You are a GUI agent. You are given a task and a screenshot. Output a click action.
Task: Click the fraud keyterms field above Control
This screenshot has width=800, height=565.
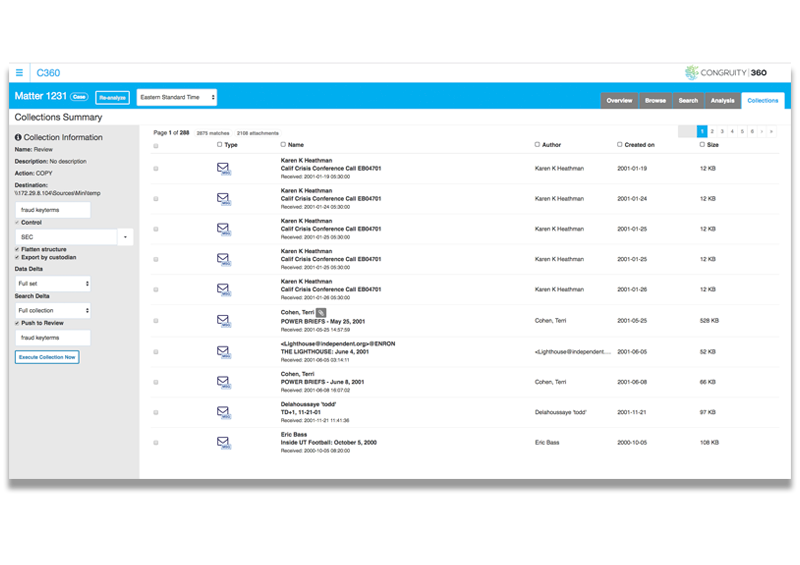pos(53,210)
